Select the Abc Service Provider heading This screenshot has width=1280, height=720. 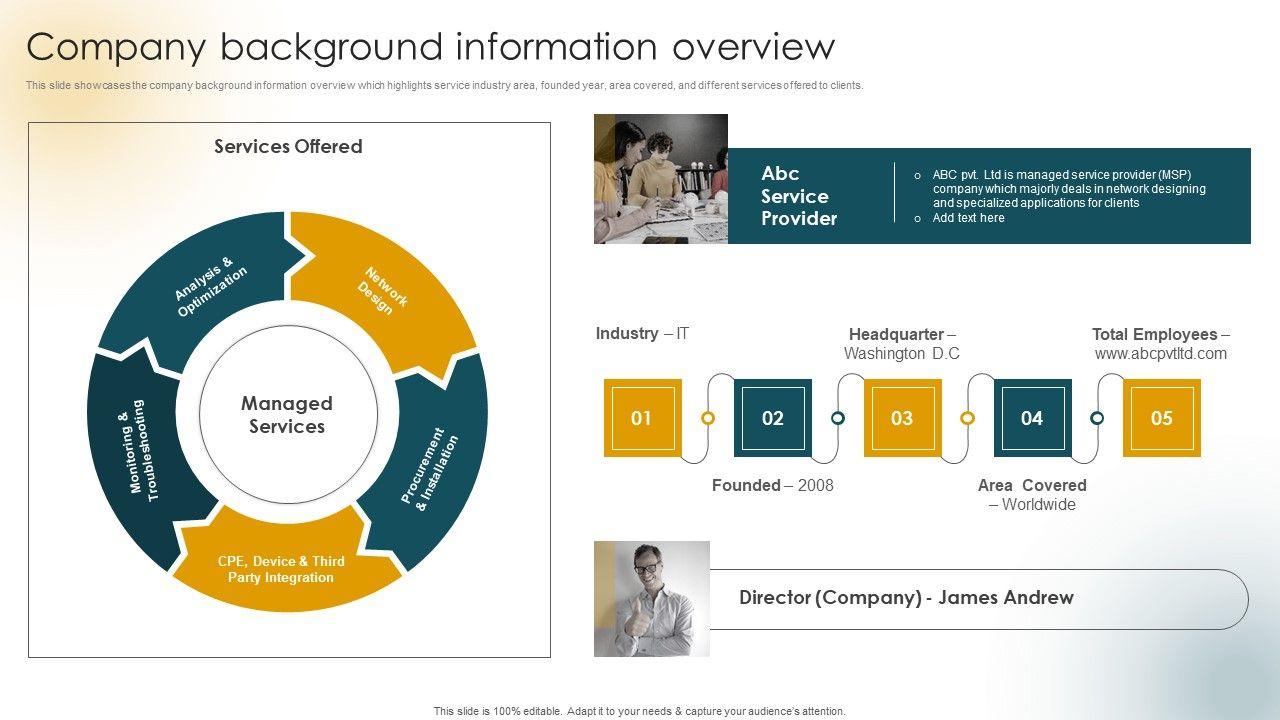coord(798,196)
